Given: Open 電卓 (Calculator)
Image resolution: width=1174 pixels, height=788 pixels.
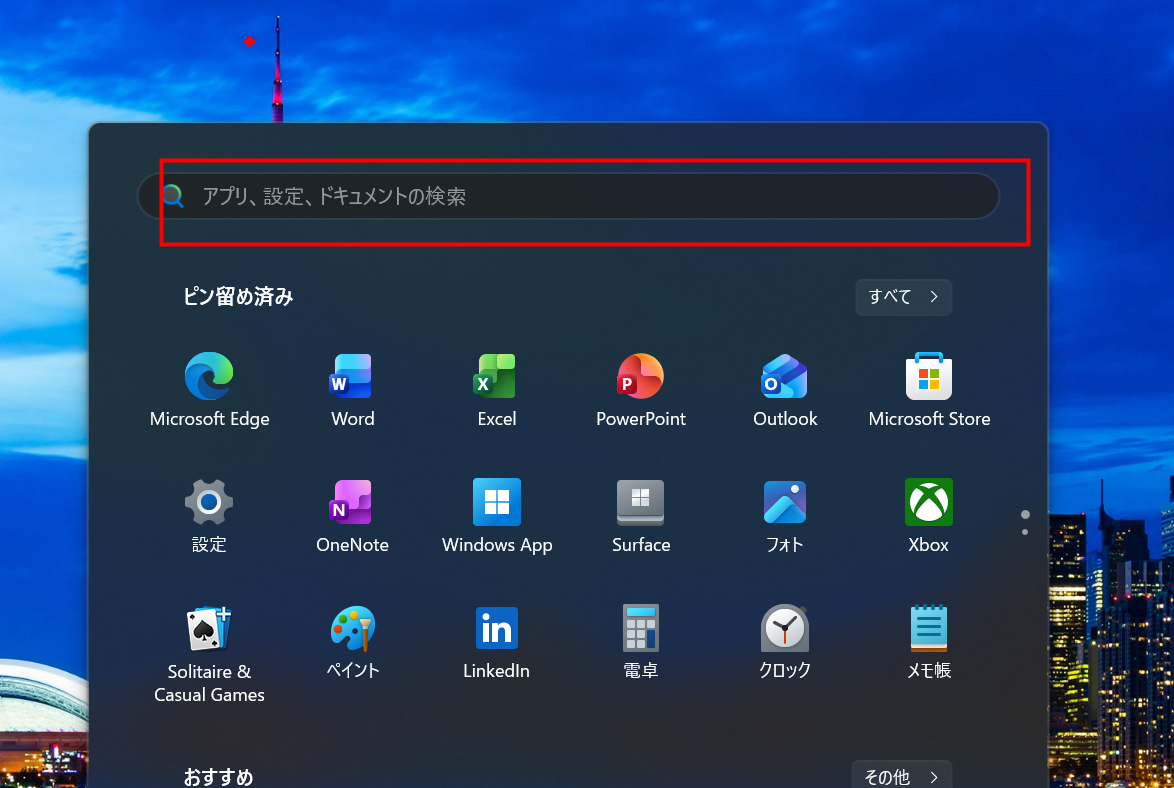Looking at the screenshot, I should [x=640, y=641].
